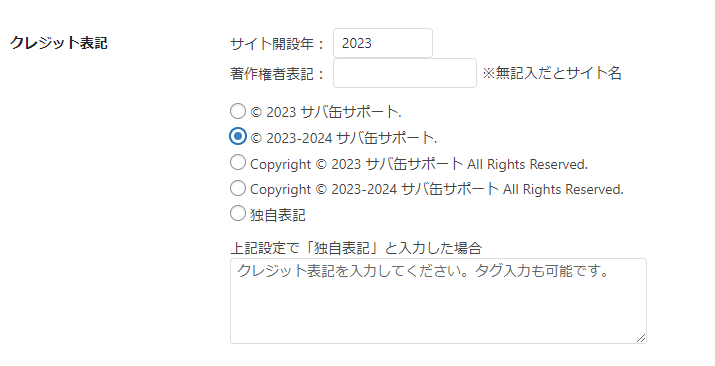Click the resize grip on the credit textarea
715x366 pixels.
click(x=641, y=338)
